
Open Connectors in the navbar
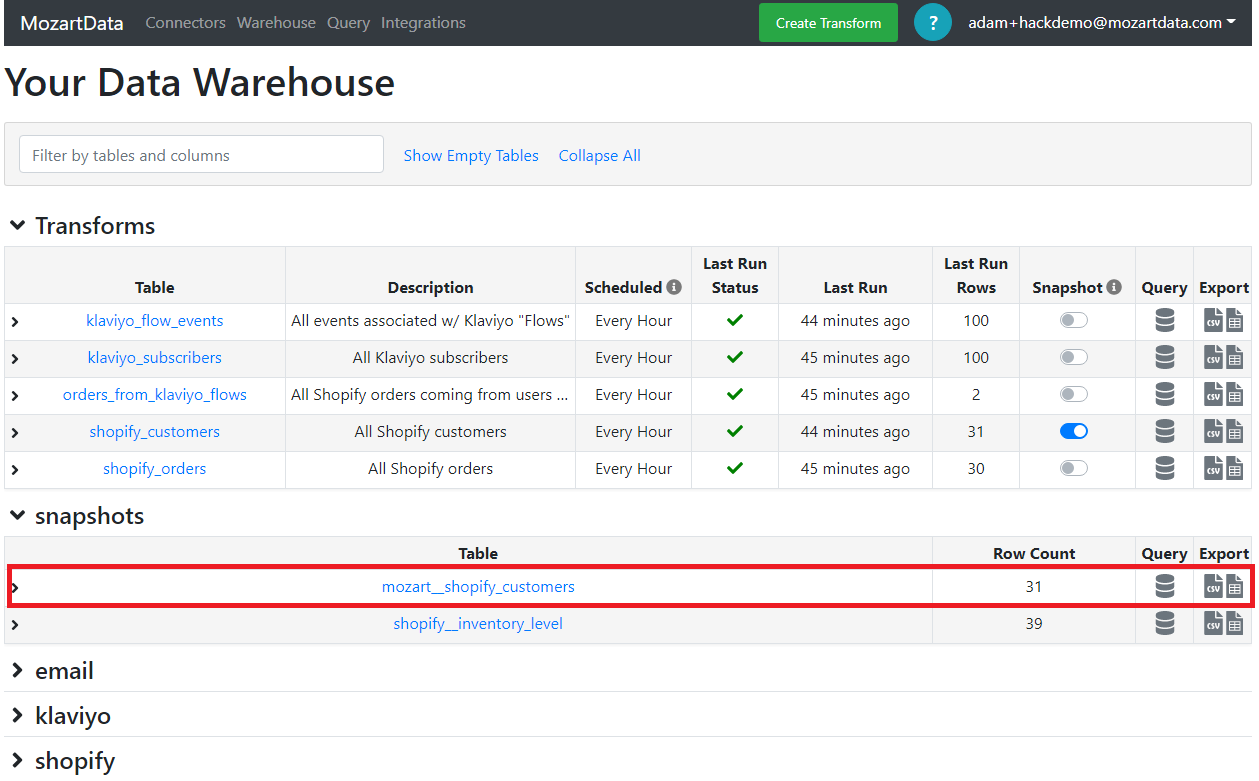[x=186, y=22]
